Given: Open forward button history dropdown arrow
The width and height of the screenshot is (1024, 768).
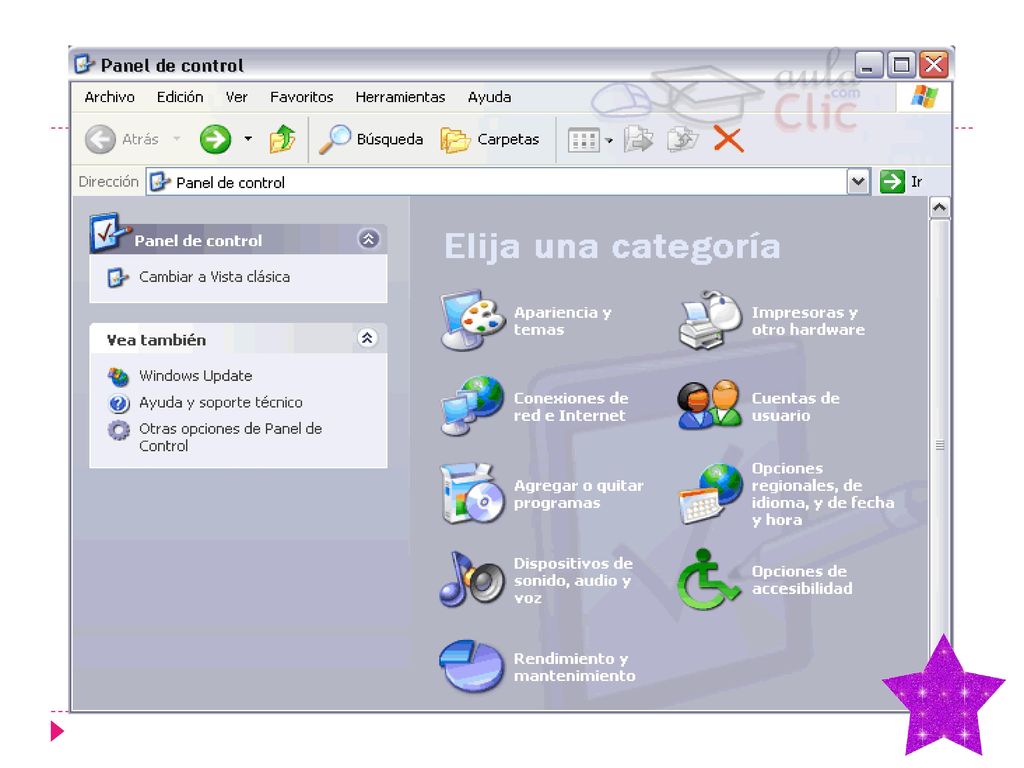Looking at the screenshot, I should [x=248, y=139].
